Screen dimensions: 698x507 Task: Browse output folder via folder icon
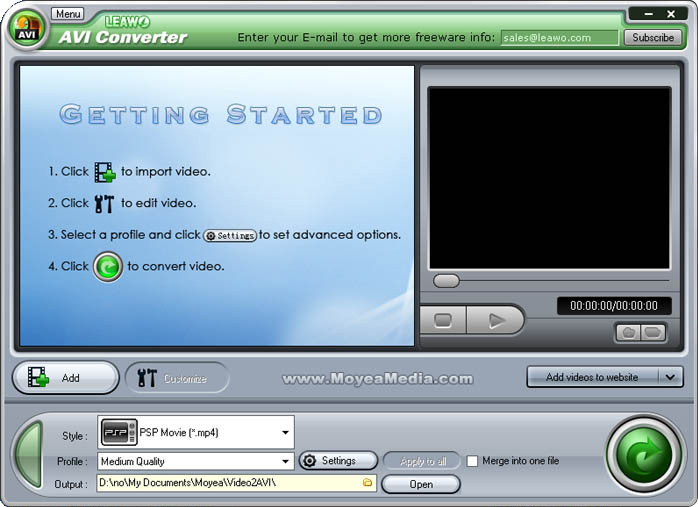(x=367, y=483)
